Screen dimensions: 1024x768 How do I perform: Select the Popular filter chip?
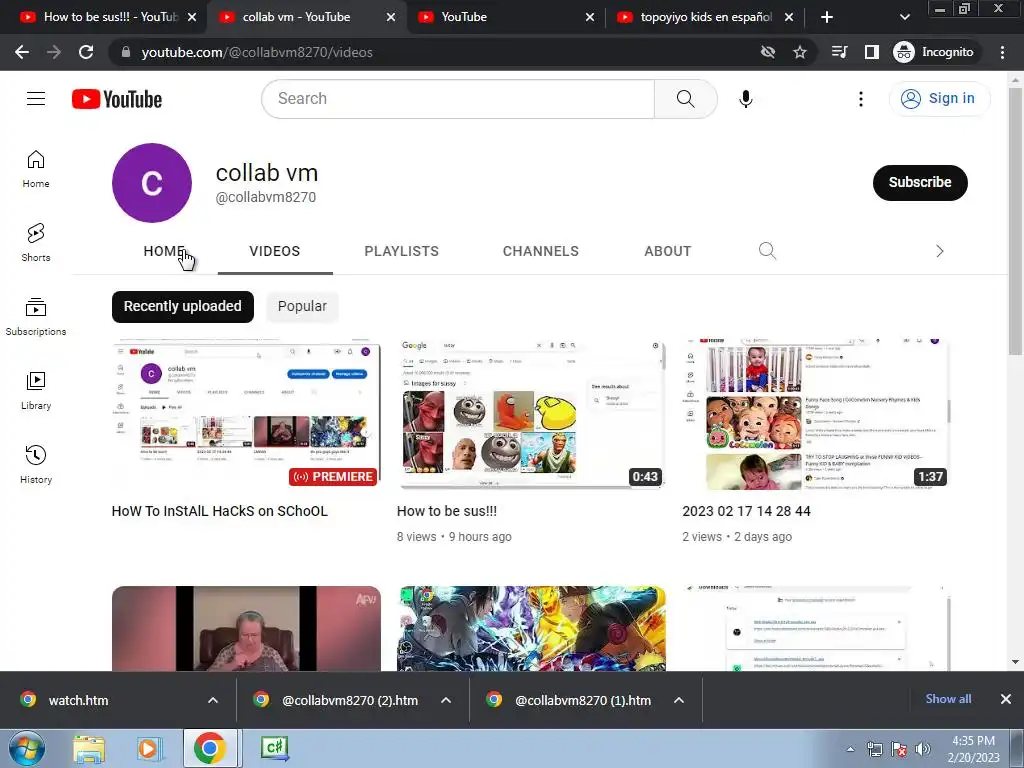pos(302,306)
